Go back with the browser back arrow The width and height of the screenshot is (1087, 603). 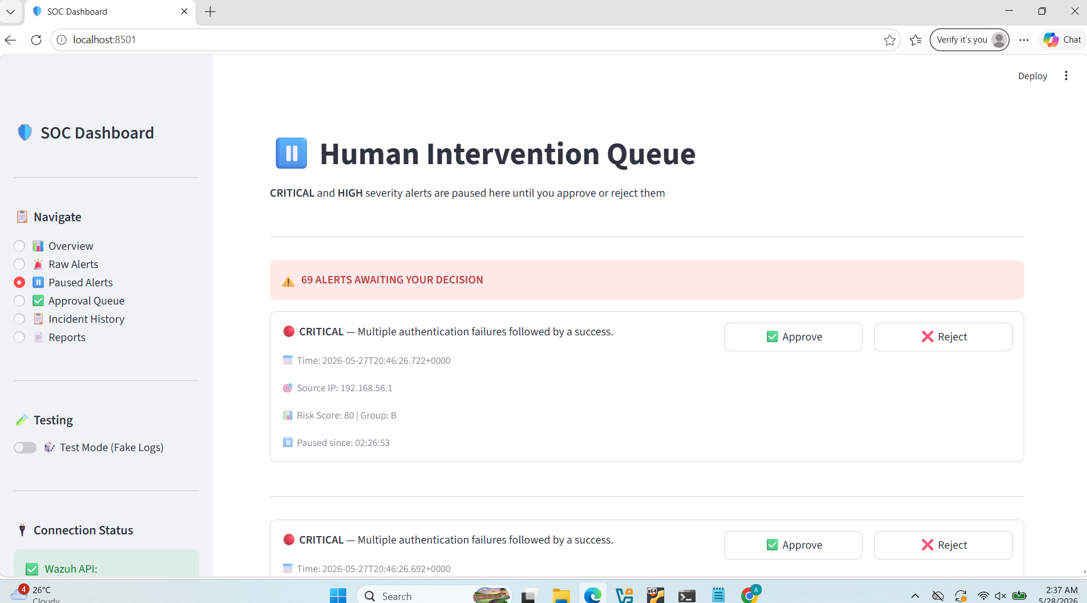coord(10,40)
